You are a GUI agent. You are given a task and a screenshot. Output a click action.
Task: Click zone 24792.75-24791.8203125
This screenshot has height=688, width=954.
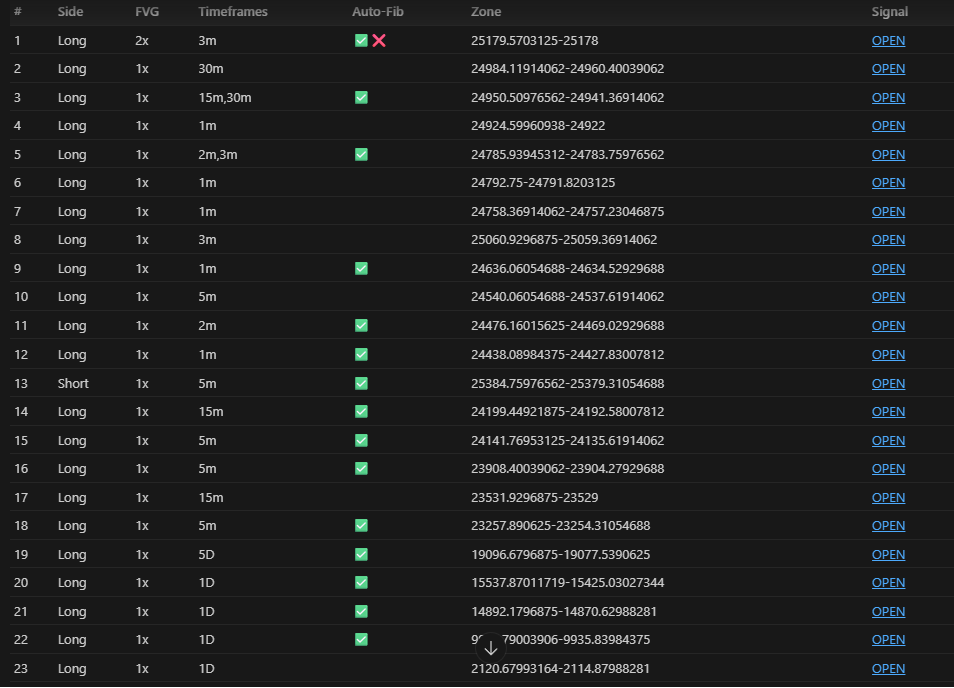pos(543,182)
